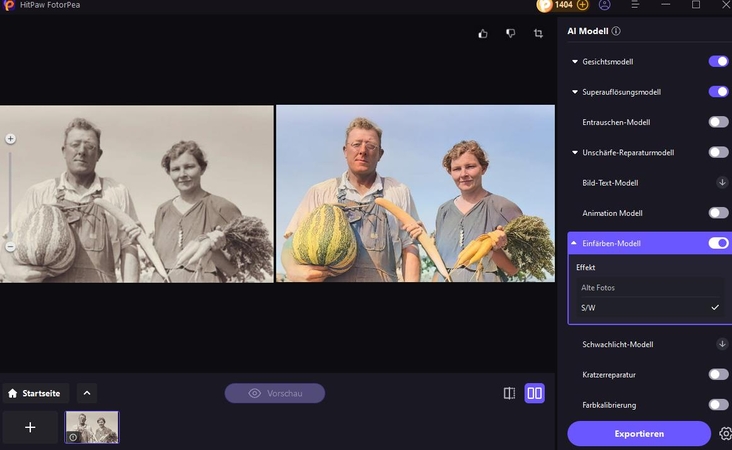Expand the Gesichtsmodell options arrow

point(575,62)
